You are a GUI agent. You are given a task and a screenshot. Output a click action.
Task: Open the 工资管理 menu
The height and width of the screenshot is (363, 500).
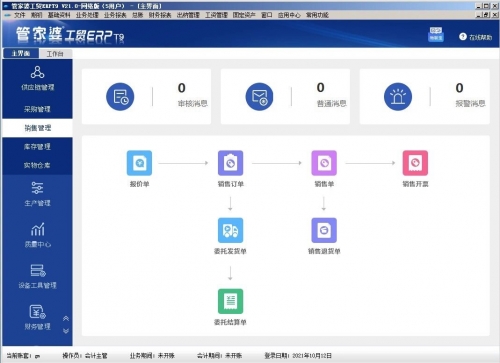216,15
